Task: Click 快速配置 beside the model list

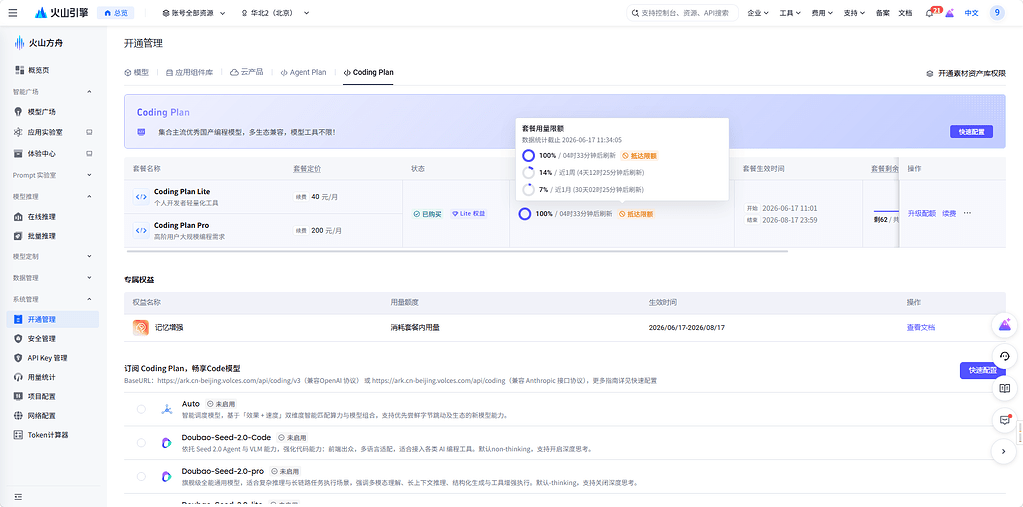Action: tap(983, 371)
